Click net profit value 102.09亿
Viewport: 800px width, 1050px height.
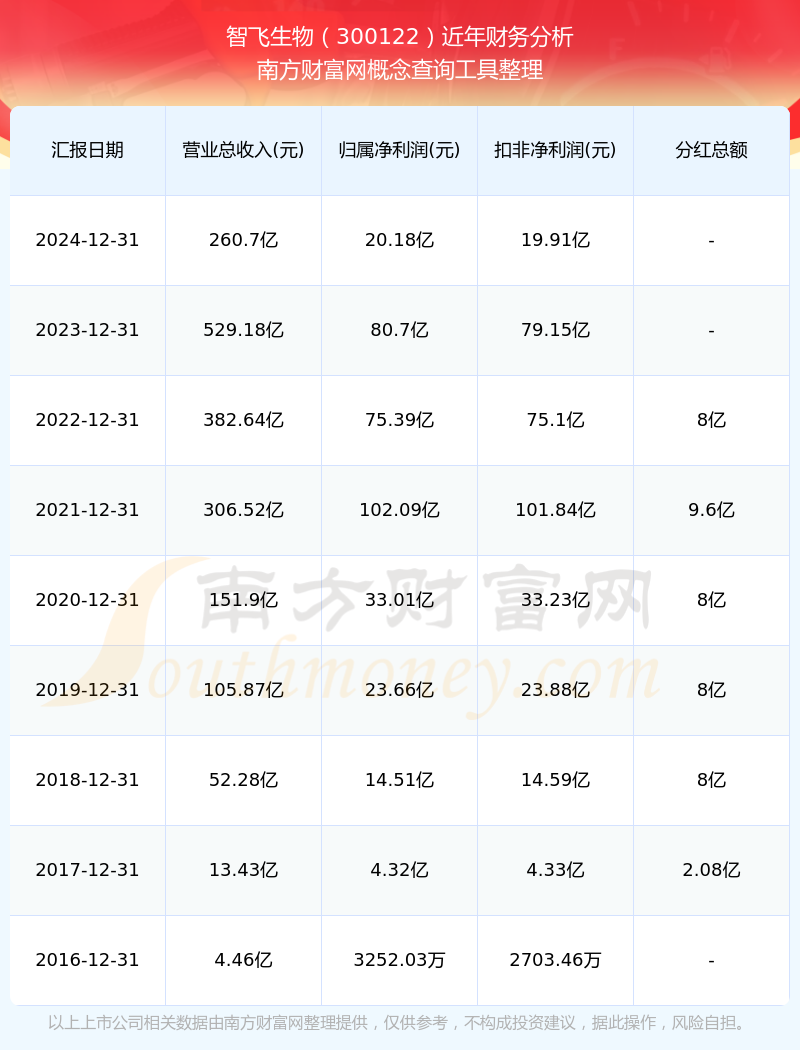400,510
